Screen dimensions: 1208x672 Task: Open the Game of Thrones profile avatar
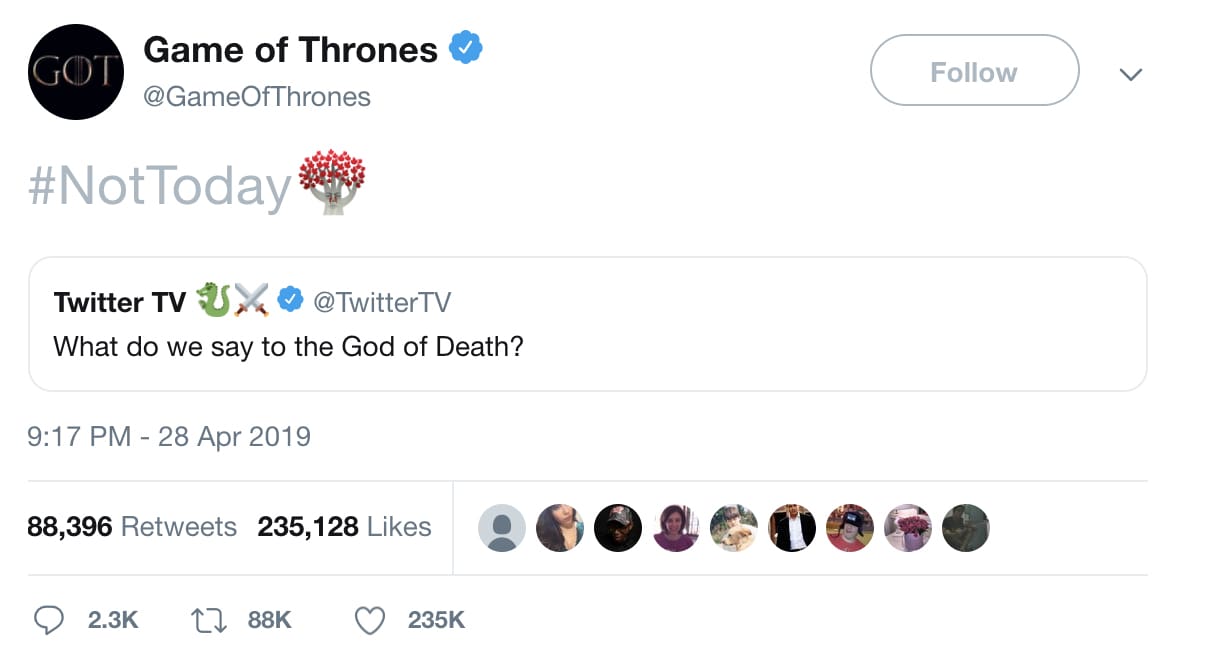(x=76, y=72)
